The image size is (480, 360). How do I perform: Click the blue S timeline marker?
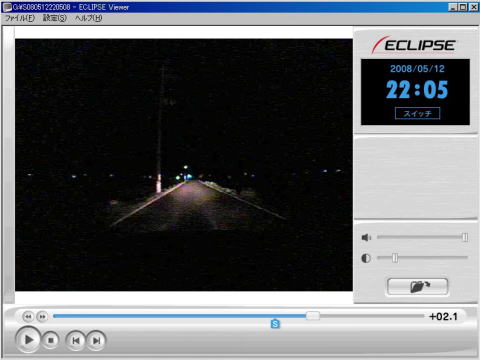275,324
